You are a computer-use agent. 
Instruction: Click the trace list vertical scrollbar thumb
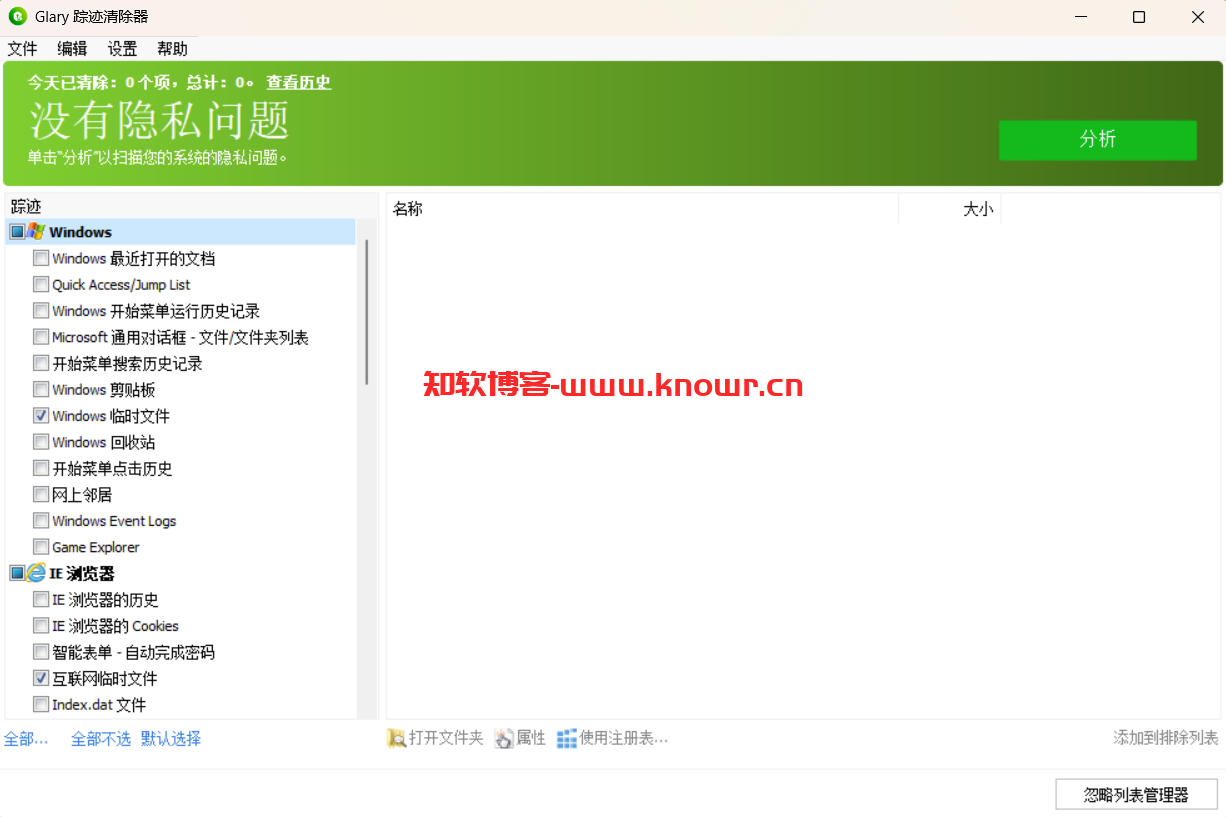click(x=367, y=312)
